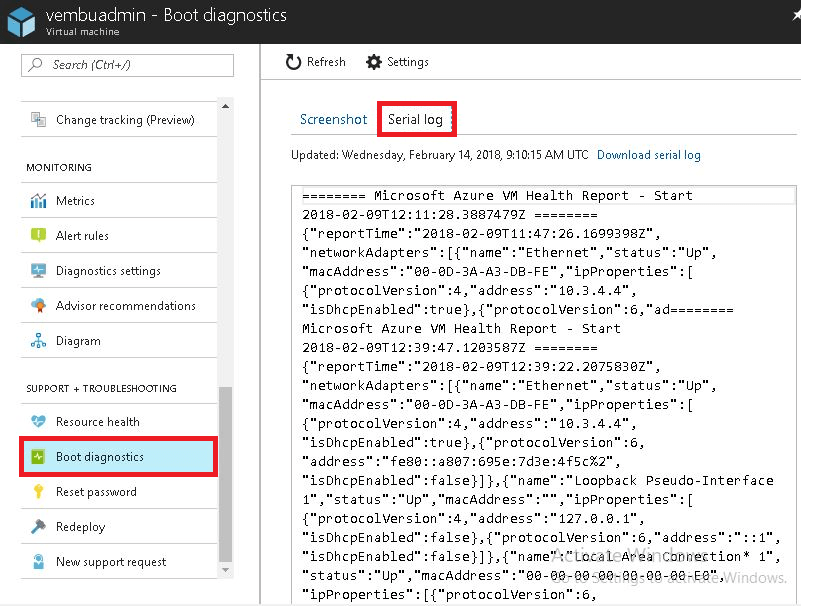Click the first 'Microsoft Azure VM Health Report' line
The image size is (819, 606).
click(x=497, y=195)
